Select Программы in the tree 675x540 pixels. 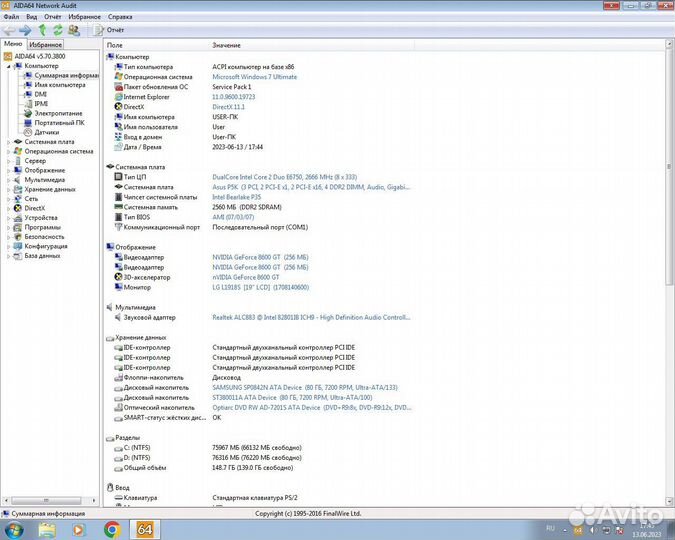43,227
